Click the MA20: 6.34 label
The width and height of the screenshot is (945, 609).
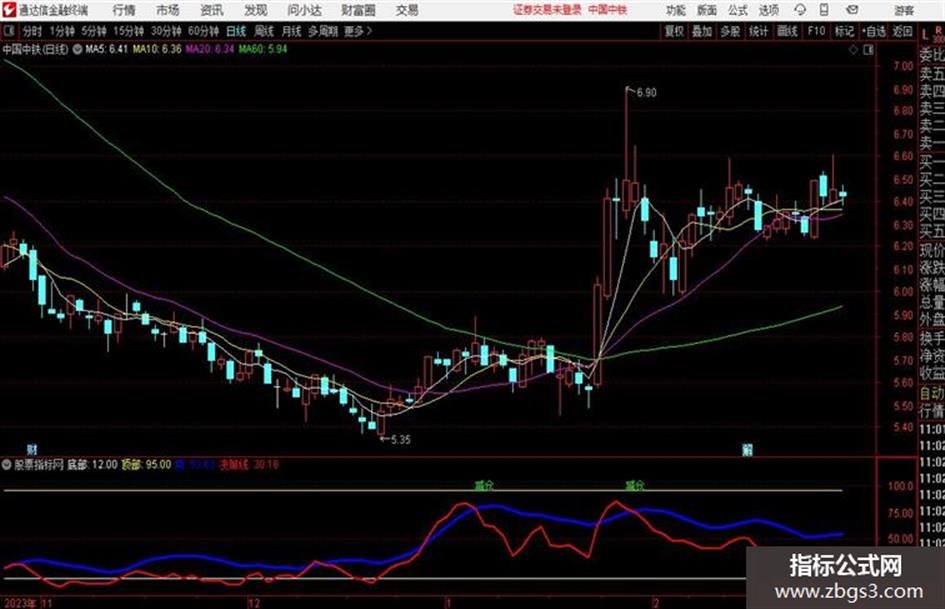210,49
